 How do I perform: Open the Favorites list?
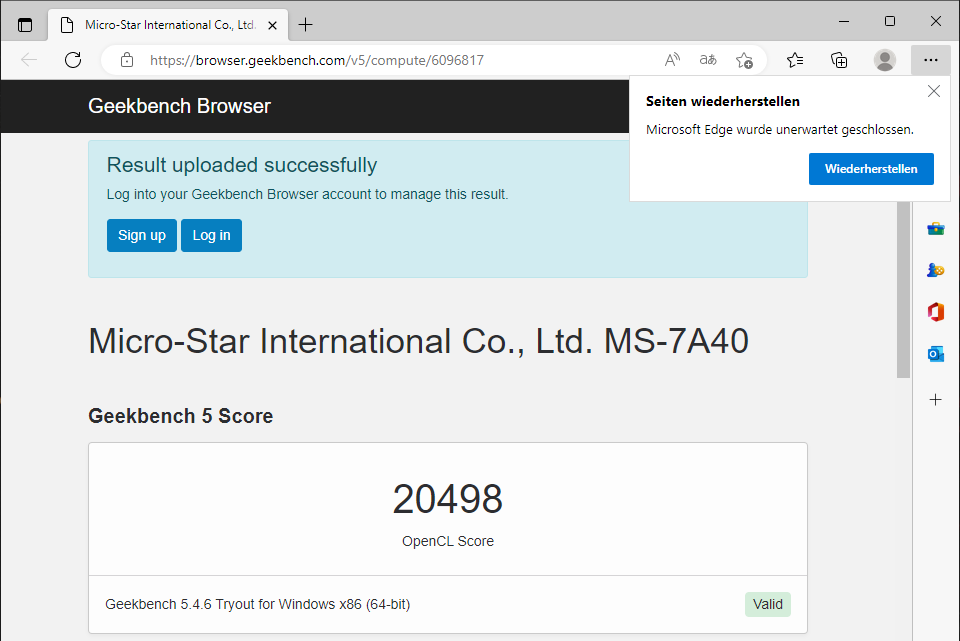click(x=795, y=60)
